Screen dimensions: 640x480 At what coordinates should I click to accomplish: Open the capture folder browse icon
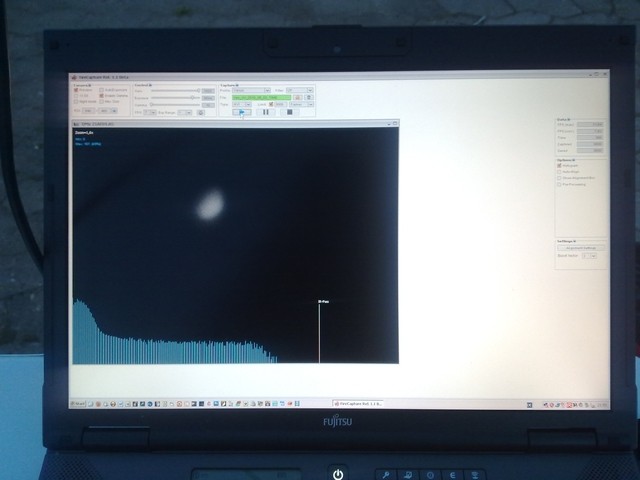298,98
